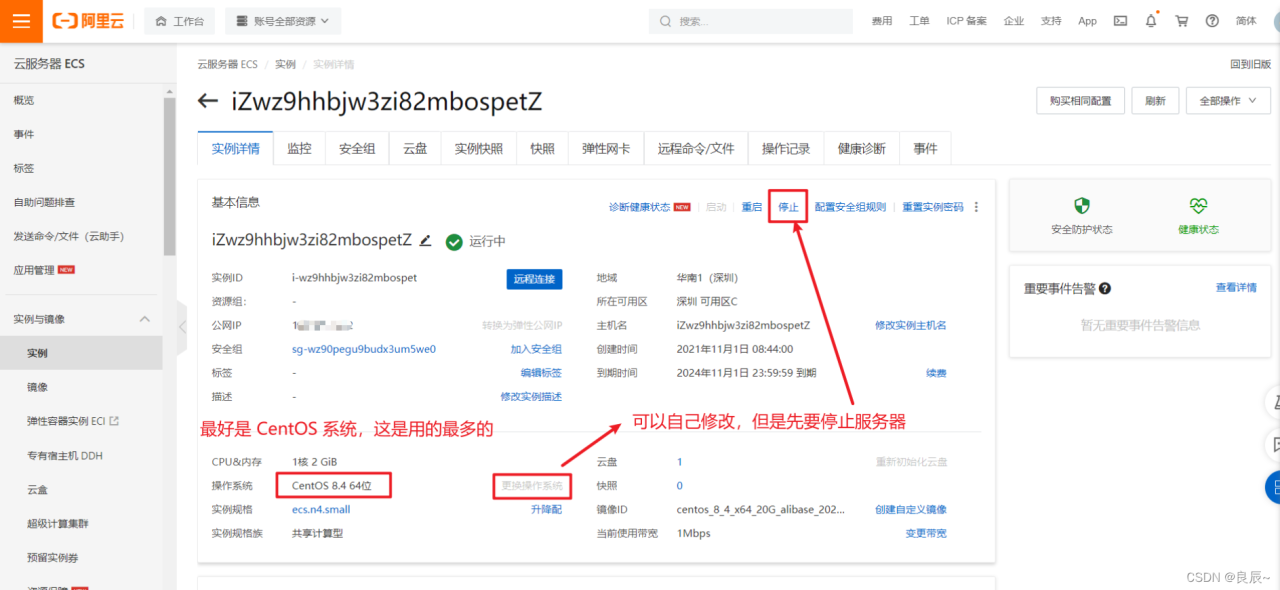The width and height of the screenshot is (1280, 590).
Task: Click the 续费 renew link
Action: pyautogui.click(x=936, y=373)
